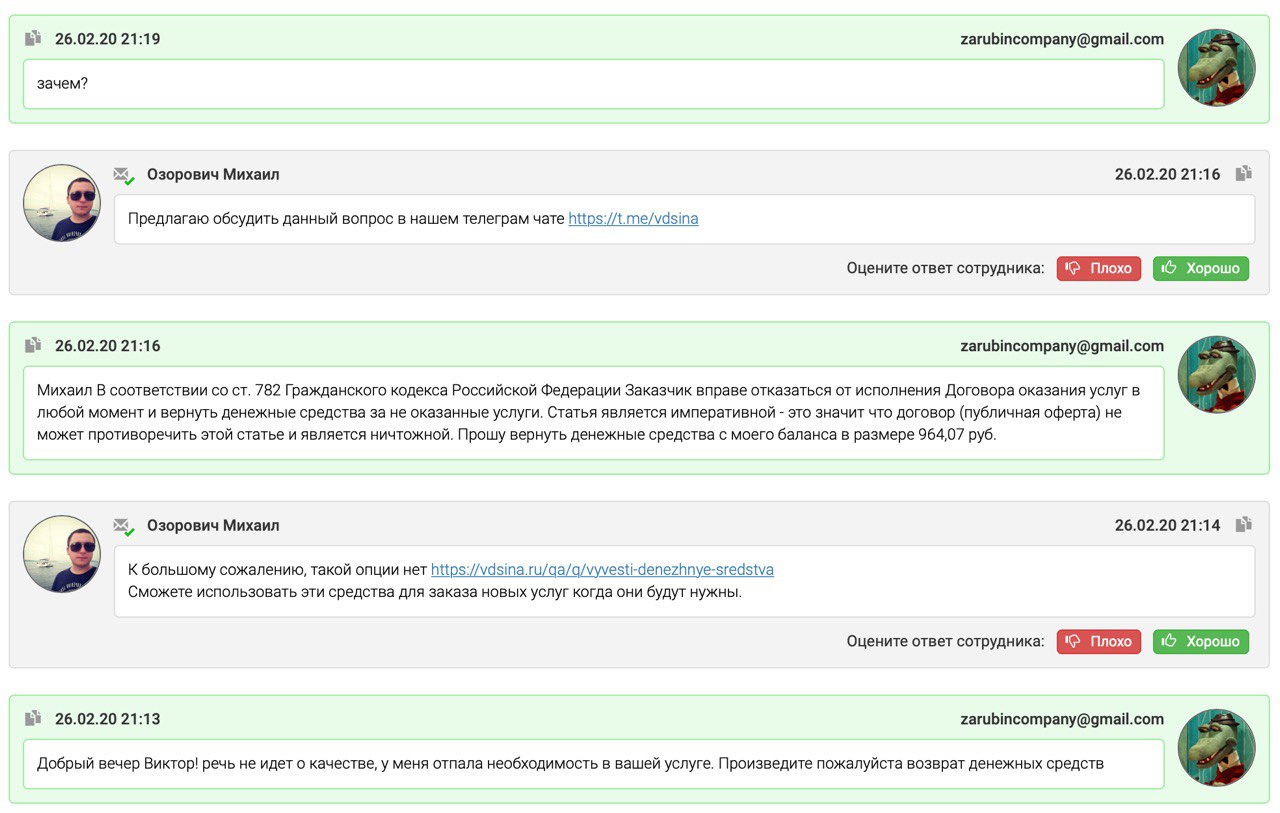The image size is (1280, 813).
Task: Click Михаил's avatar on the Telegram reply
Action: click(62, 203)
